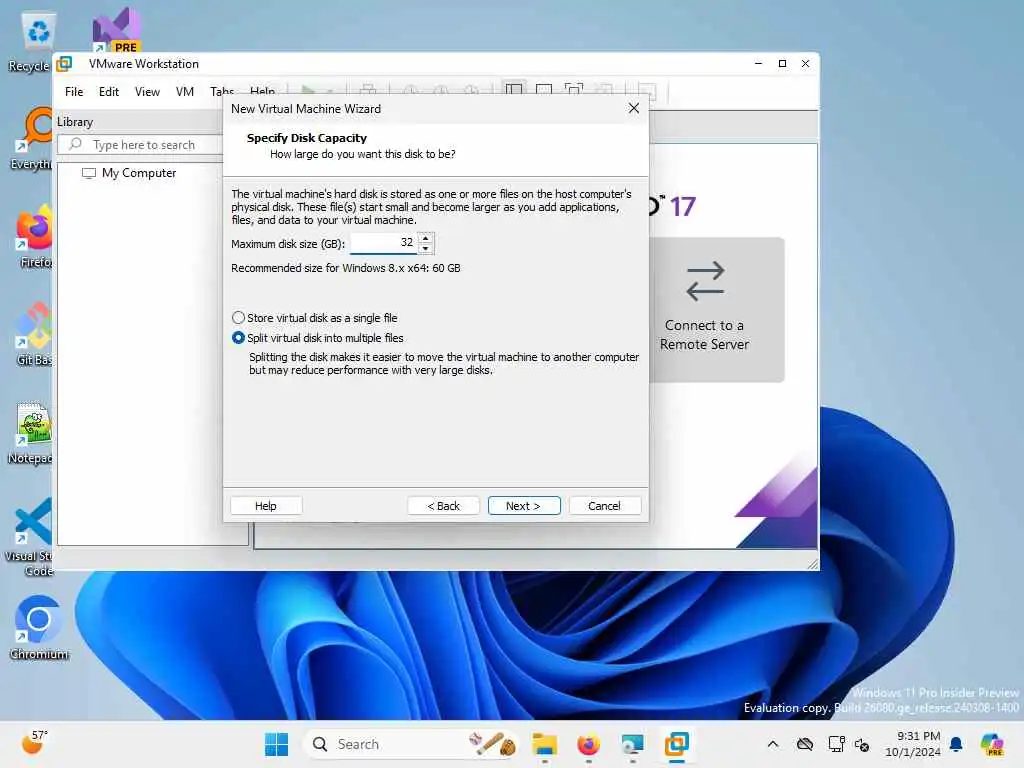This screenshot has width=1024, height=768.
Task: Open the VM menu in VMware Workstation
Action: click(x=185, y=91)
